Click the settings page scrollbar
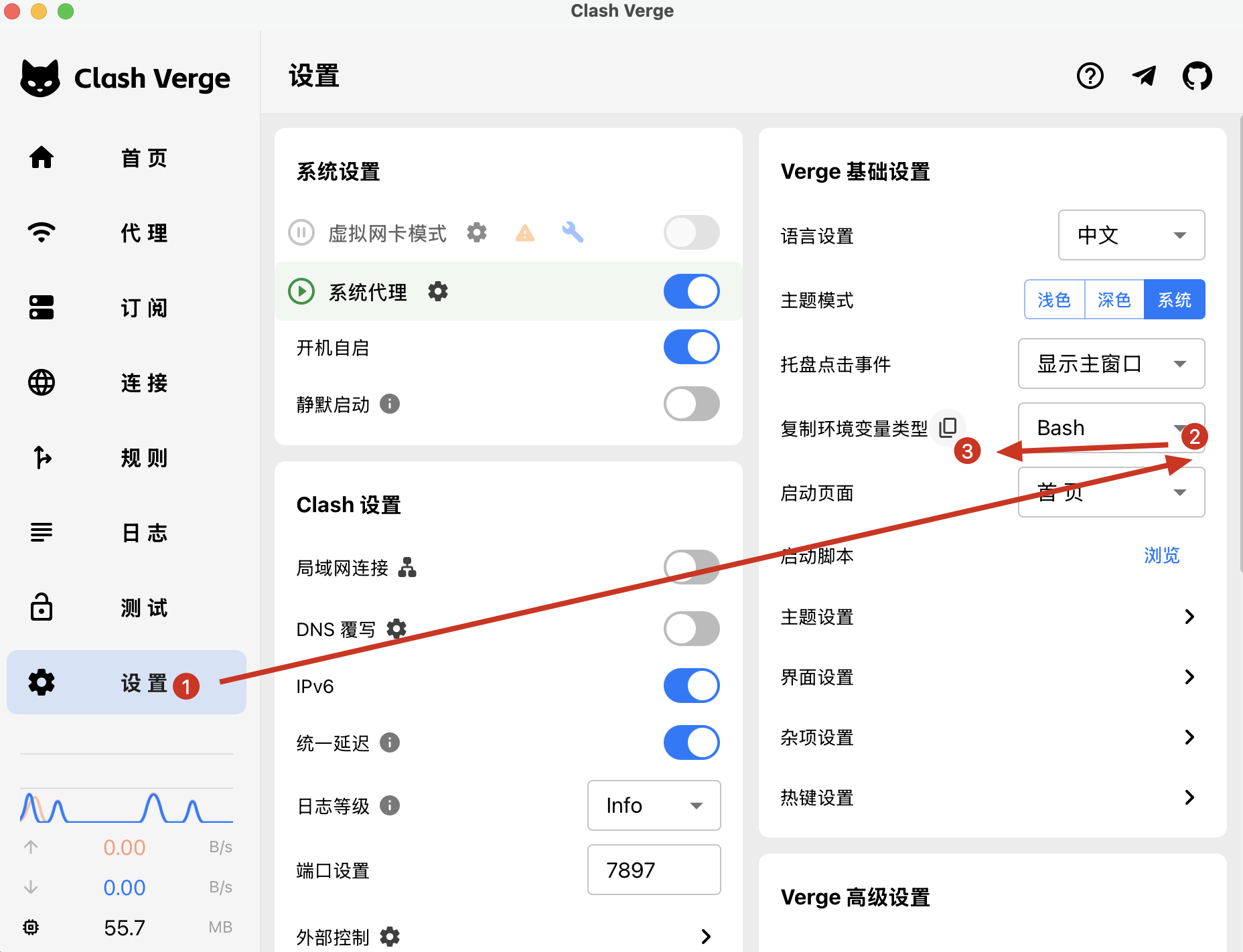The height and width of the screenshot is (952, 1243). tap(1240, 345)
